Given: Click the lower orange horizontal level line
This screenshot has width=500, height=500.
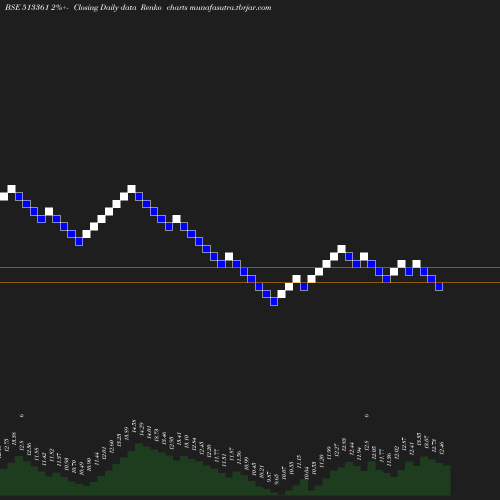Looking at the screenshot, I should click(x=250, y=283).
